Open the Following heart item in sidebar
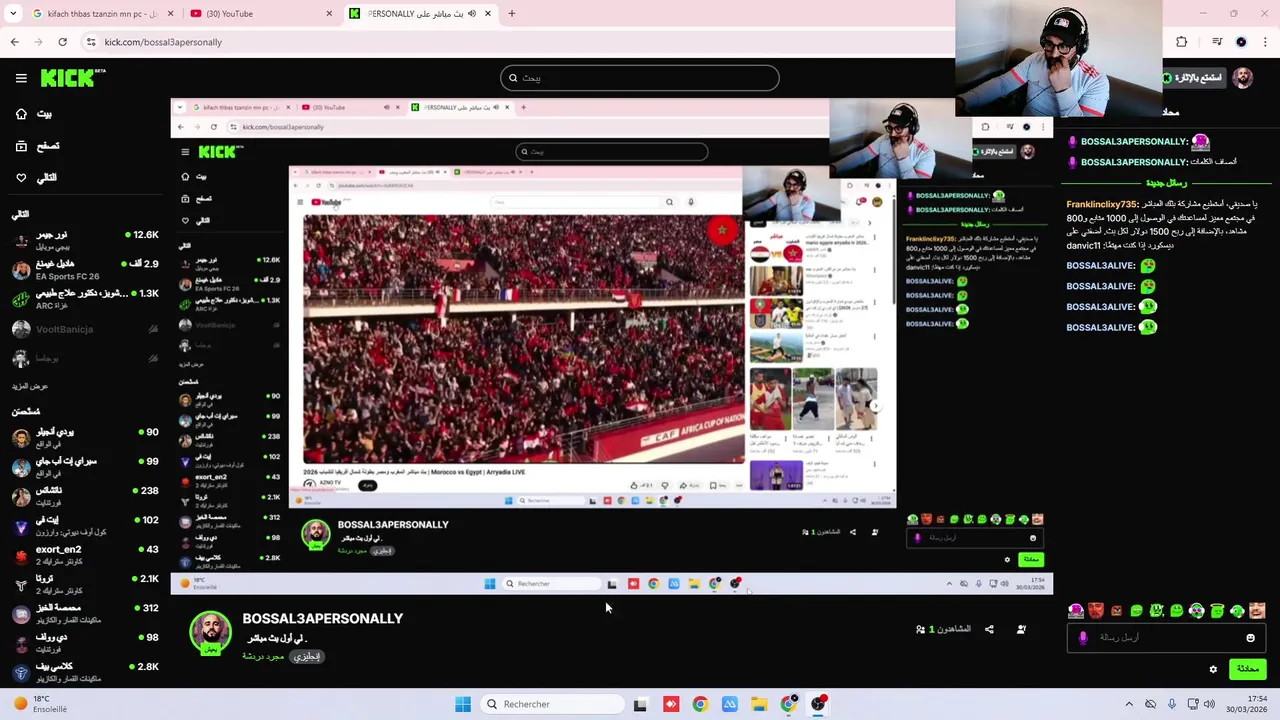The image size is (1280, 720). pos(35,177)
